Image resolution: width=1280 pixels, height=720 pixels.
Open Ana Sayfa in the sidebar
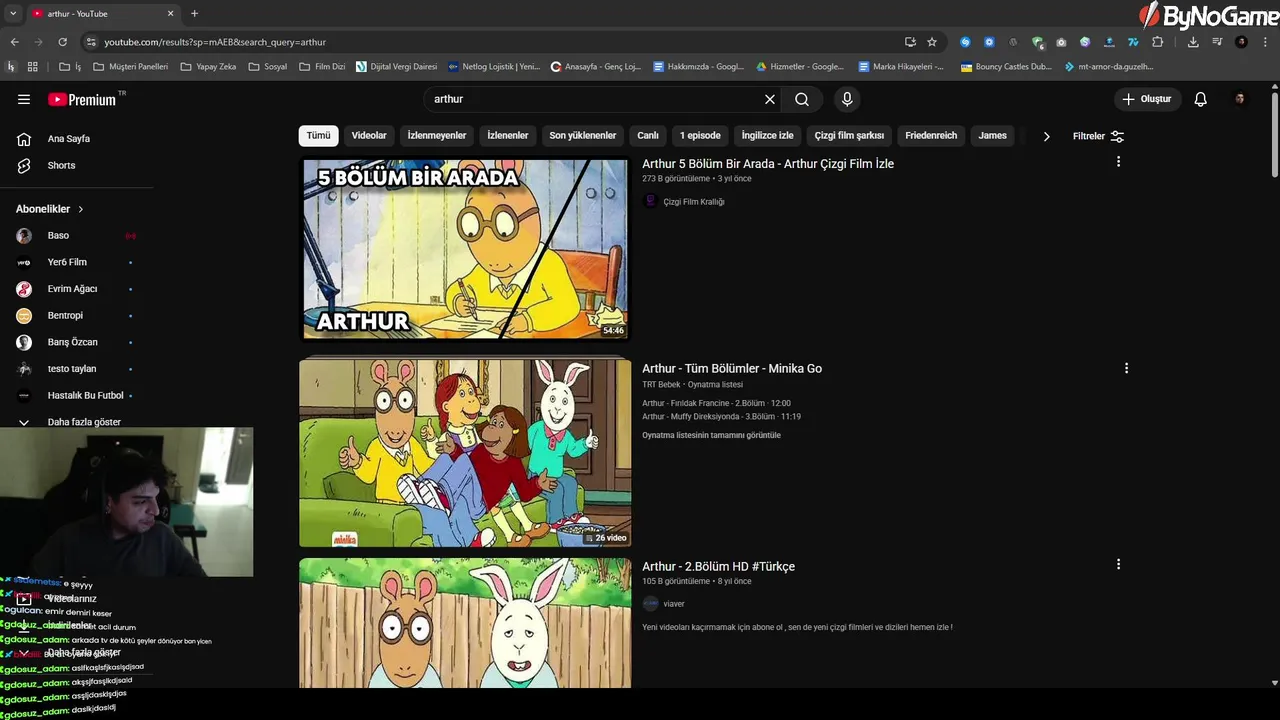68,139
